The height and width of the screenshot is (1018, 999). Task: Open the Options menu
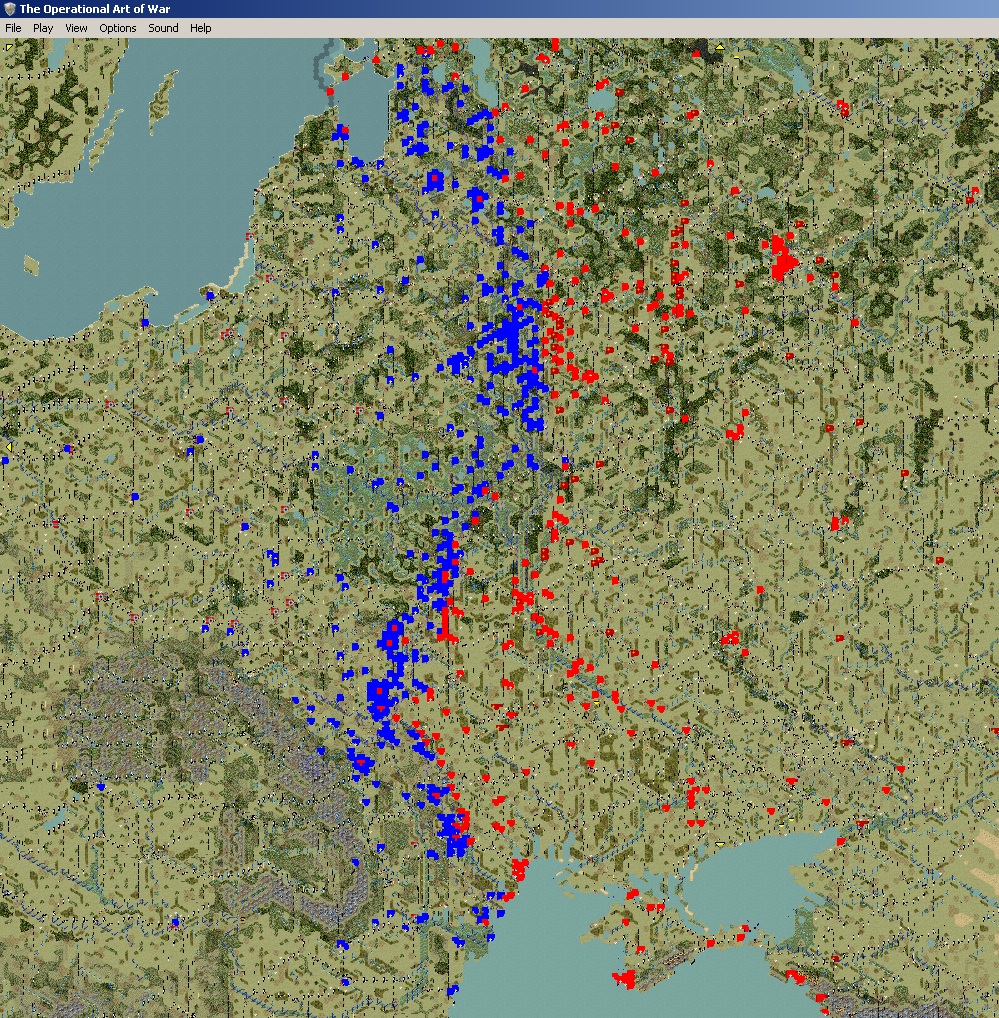[117, 28]
